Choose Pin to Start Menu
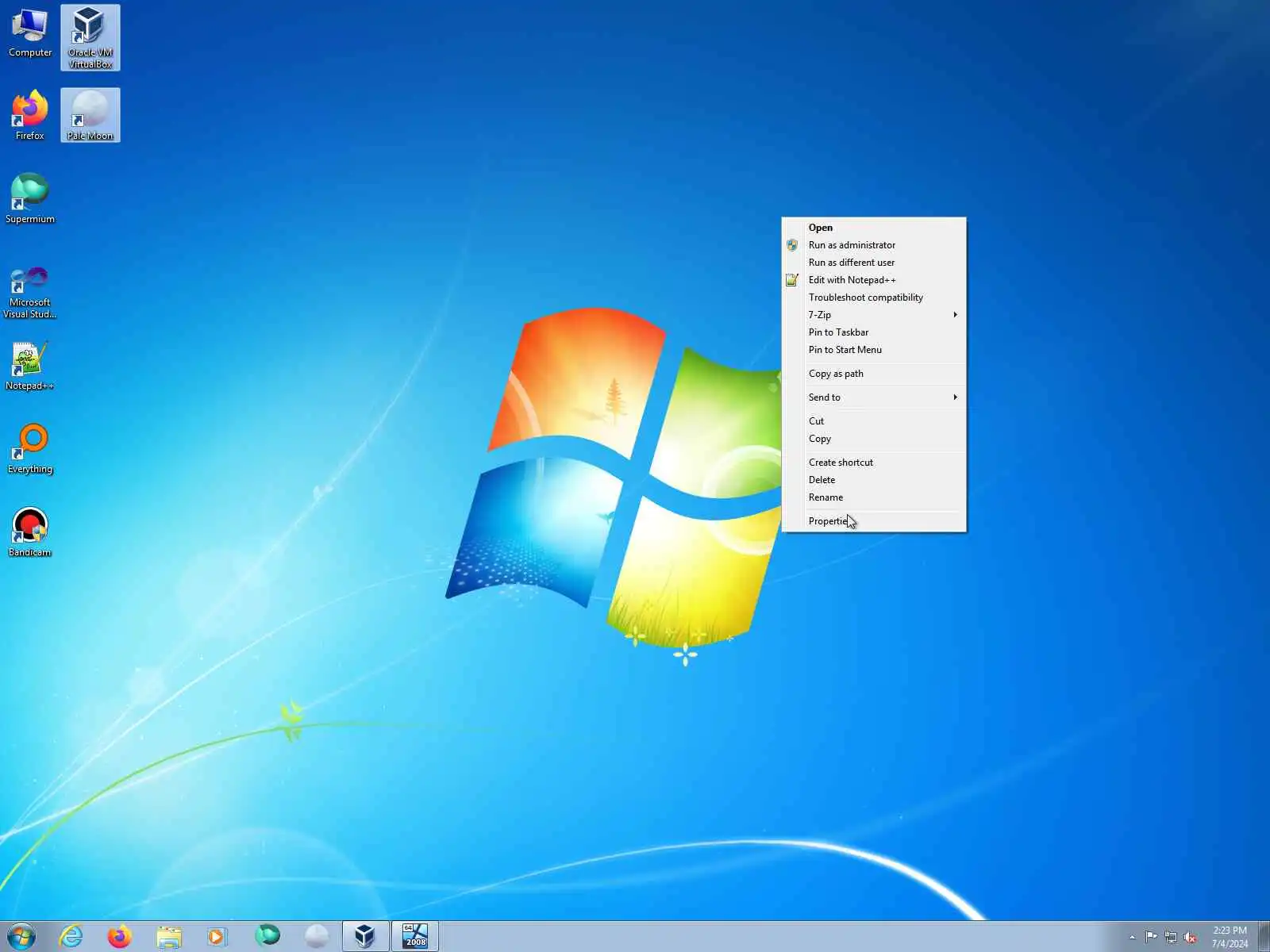This screenshot has width=1270, height=952. coord(874,350)
